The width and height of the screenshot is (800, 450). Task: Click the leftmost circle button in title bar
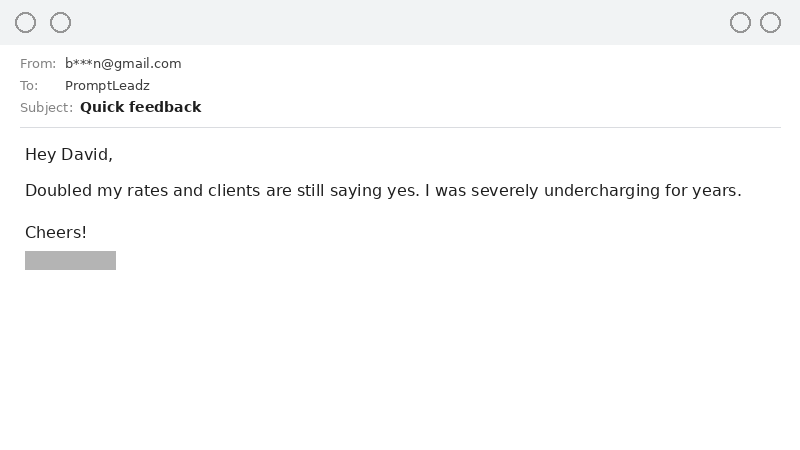[x=26, y=22]
